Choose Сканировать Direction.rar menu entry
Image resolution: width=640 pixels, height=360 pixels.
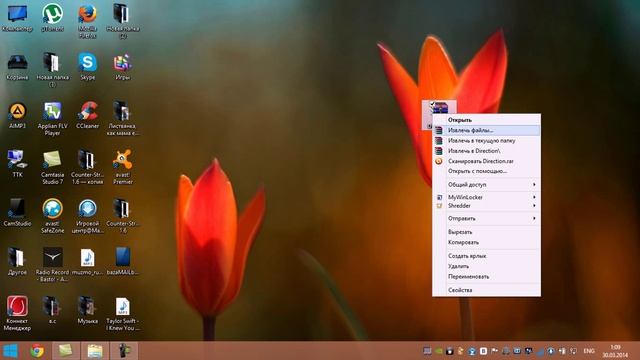click(x=487, y=161)
